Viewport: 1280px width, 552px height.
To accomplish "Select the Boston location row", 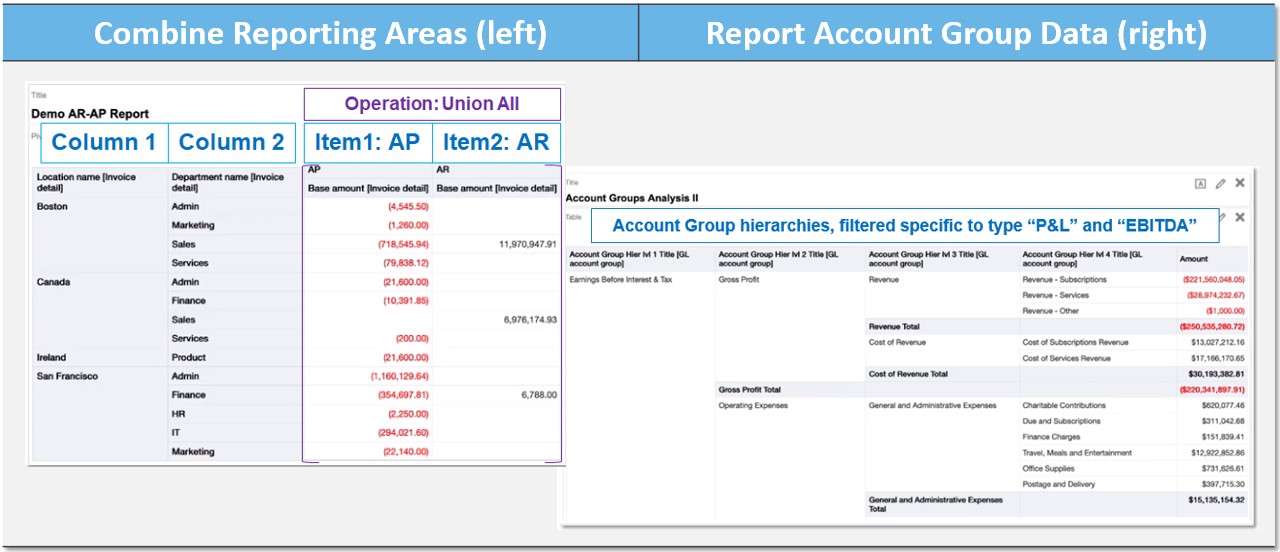I will click(x=52, y=206).
